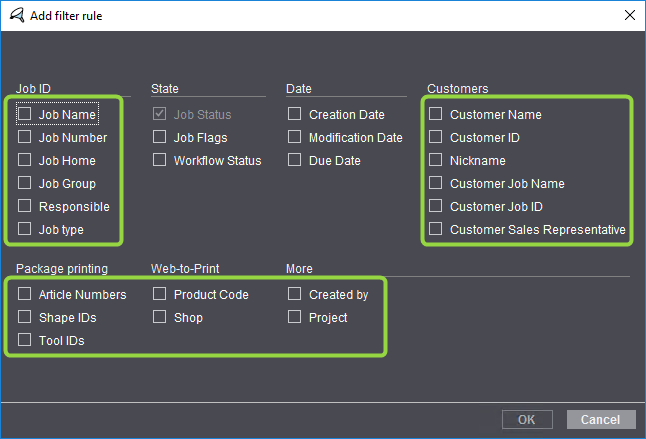Check the Modification Date box

pyautogui.click(x=295, y=137)
